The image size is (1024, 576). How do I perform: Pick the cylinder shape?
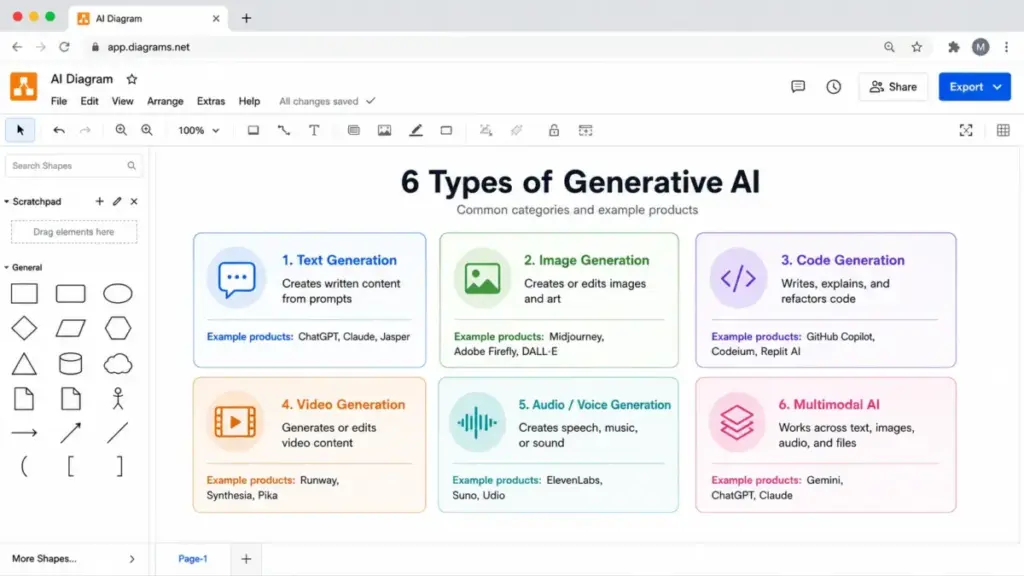pyautogui.click(x=71, y=364)
